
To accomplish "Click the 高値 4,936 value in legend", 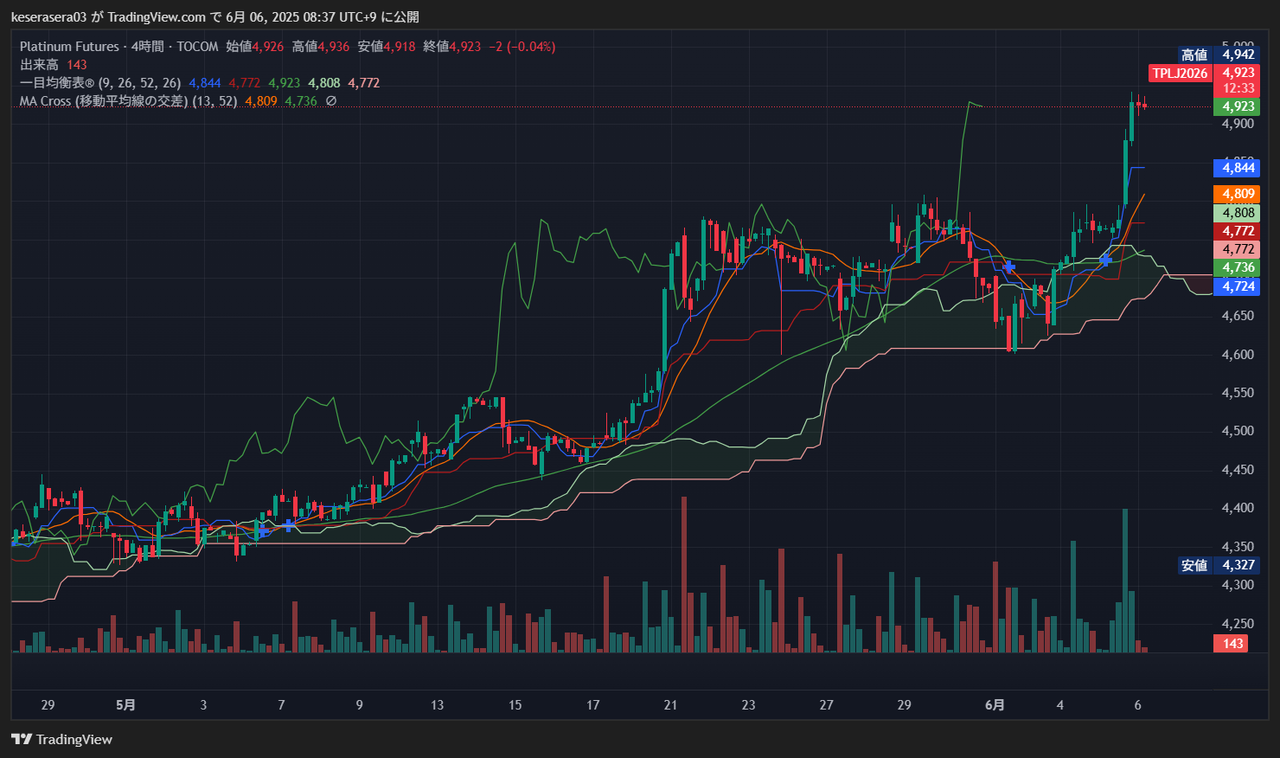I will 321,47.
